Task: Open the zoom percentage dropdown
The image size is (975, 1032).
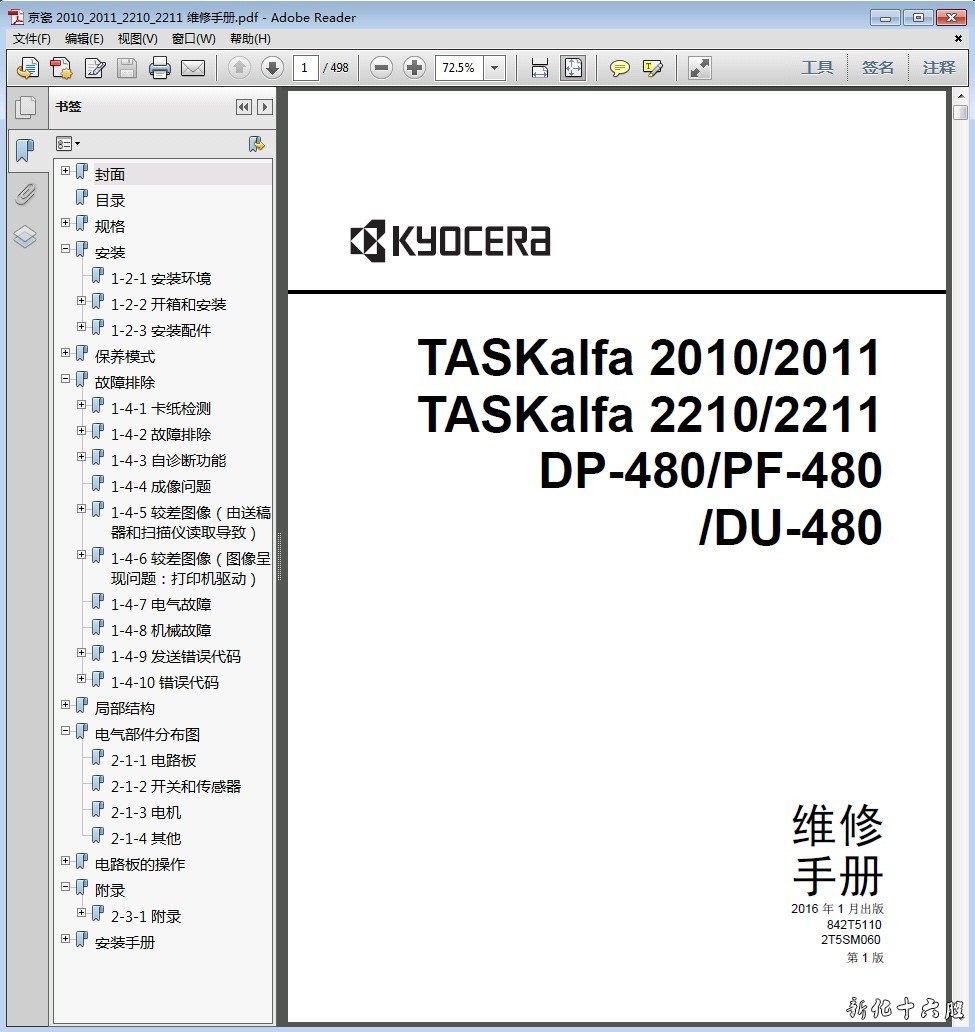Action: tap(494, 68)
